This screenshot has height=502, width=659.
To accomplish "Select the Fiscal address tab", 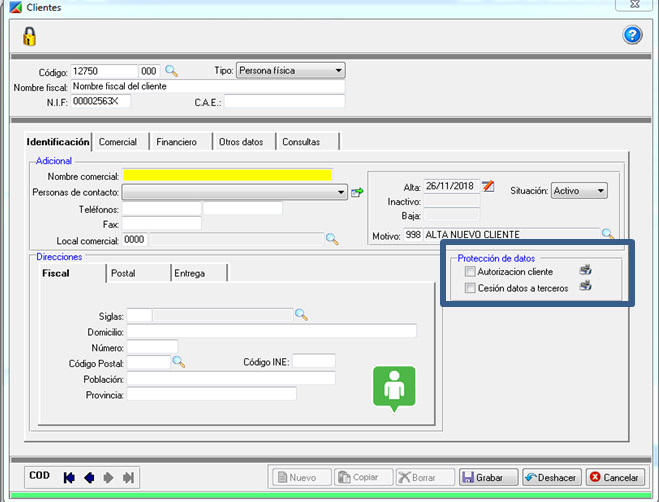I will click(55, 273).
